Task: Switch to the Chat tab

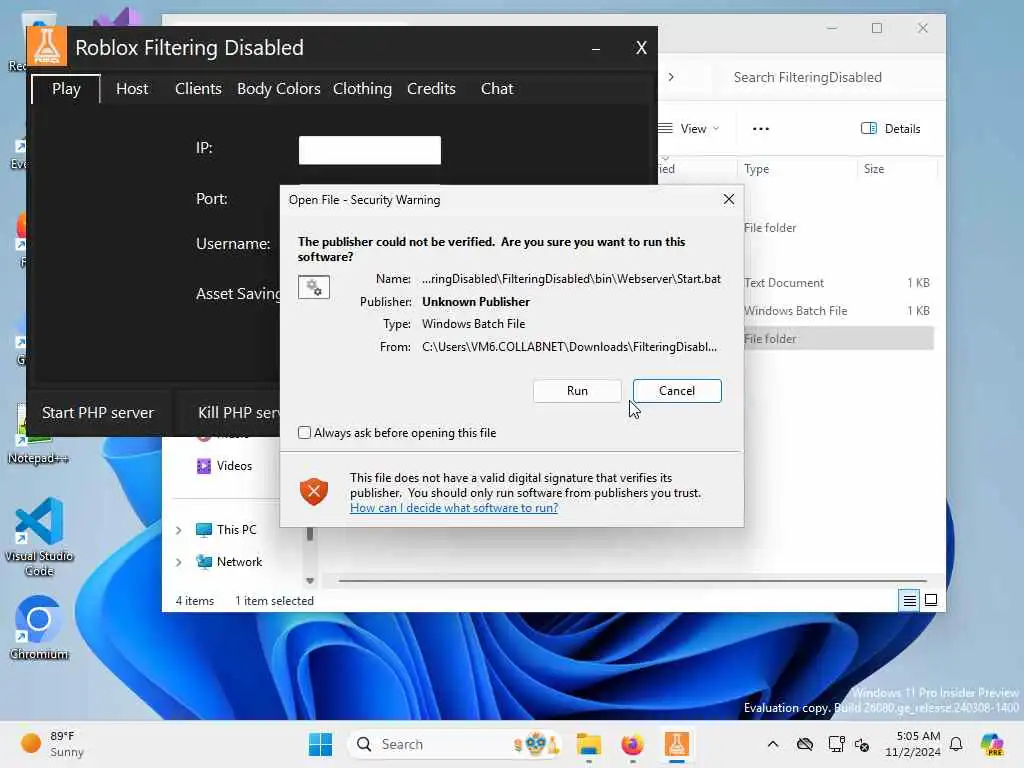Action: 497,89
